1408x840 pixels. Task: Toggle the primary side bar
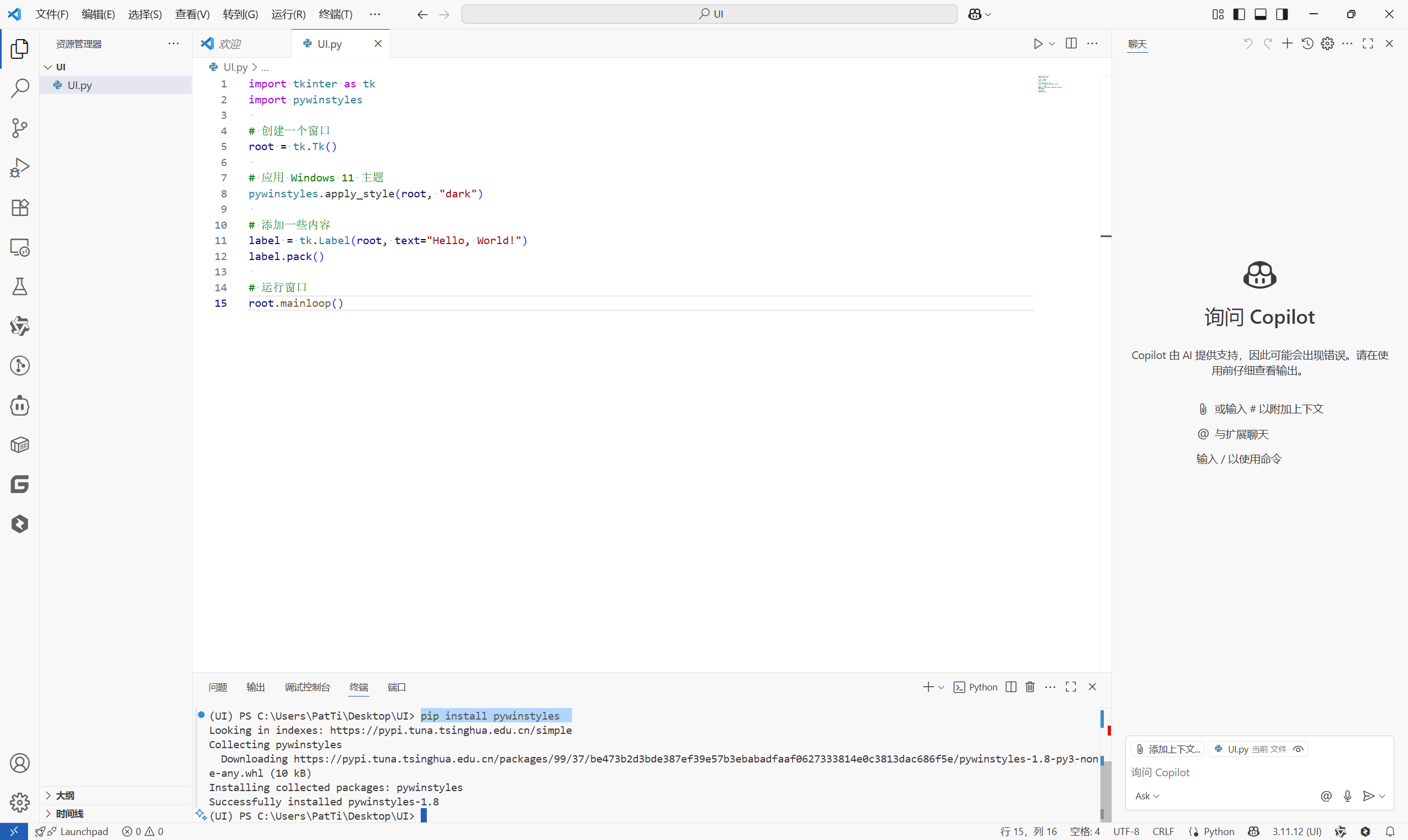pos(1239,14)
